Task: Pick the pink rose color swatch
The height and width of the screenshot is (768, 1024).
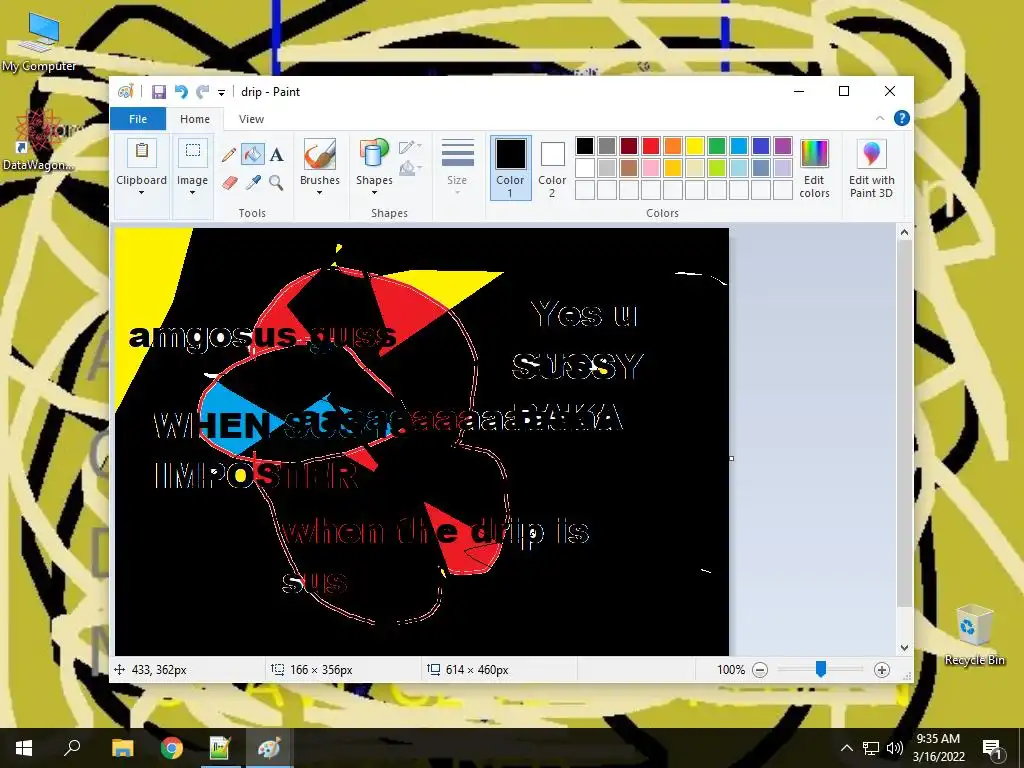Action: pos(651,168)
